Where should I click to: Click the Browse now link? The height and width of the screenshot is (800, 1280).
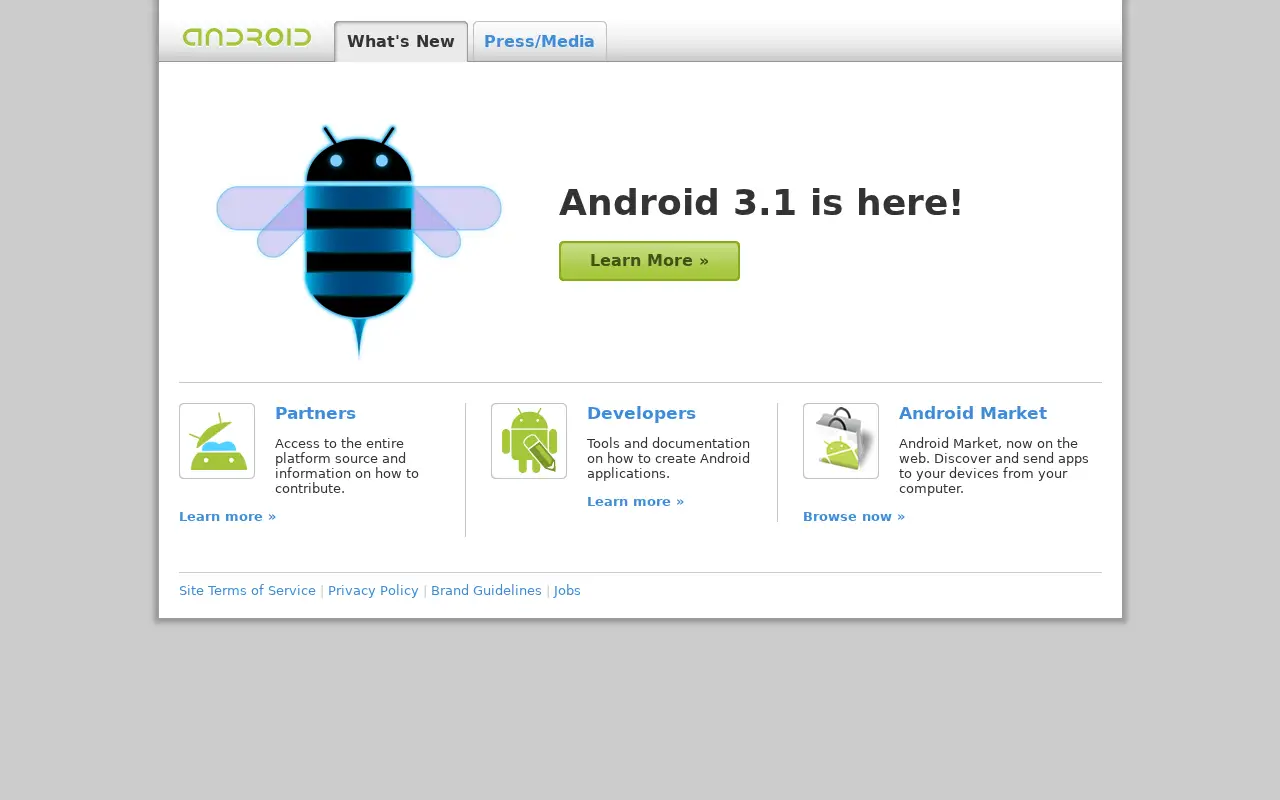tap(854, 517)
